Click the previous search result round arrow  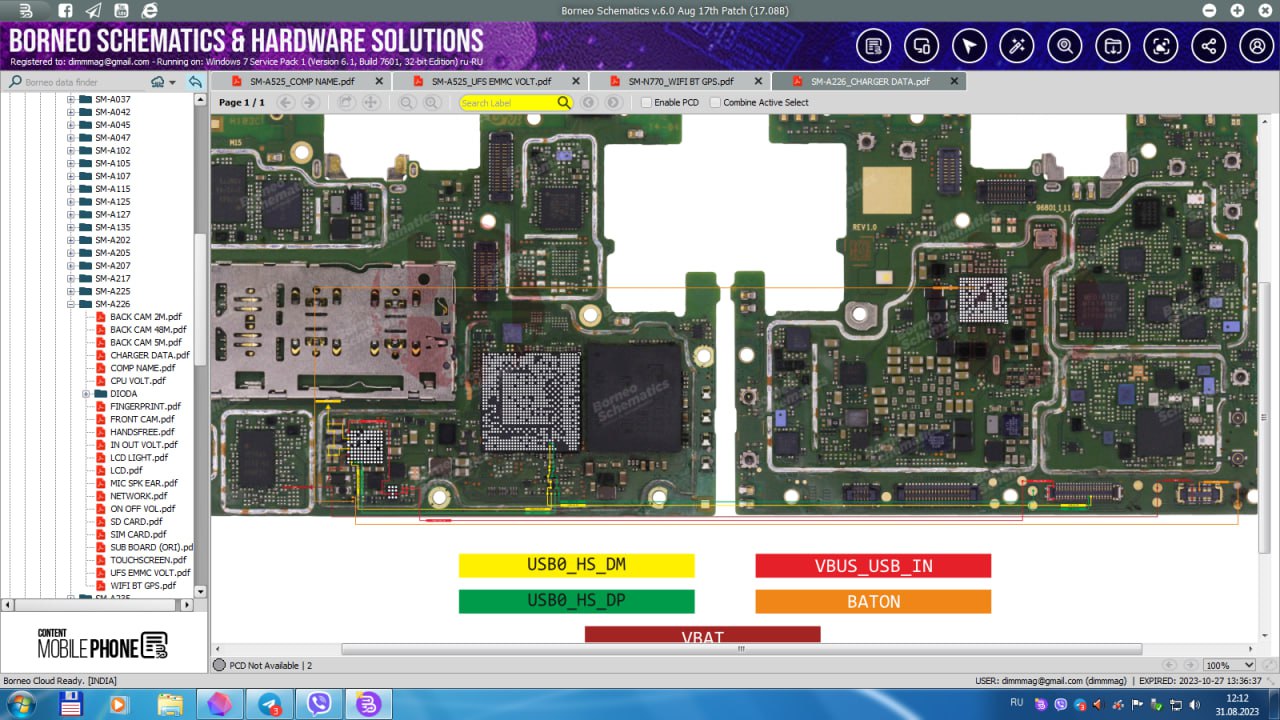coord(589,102)
